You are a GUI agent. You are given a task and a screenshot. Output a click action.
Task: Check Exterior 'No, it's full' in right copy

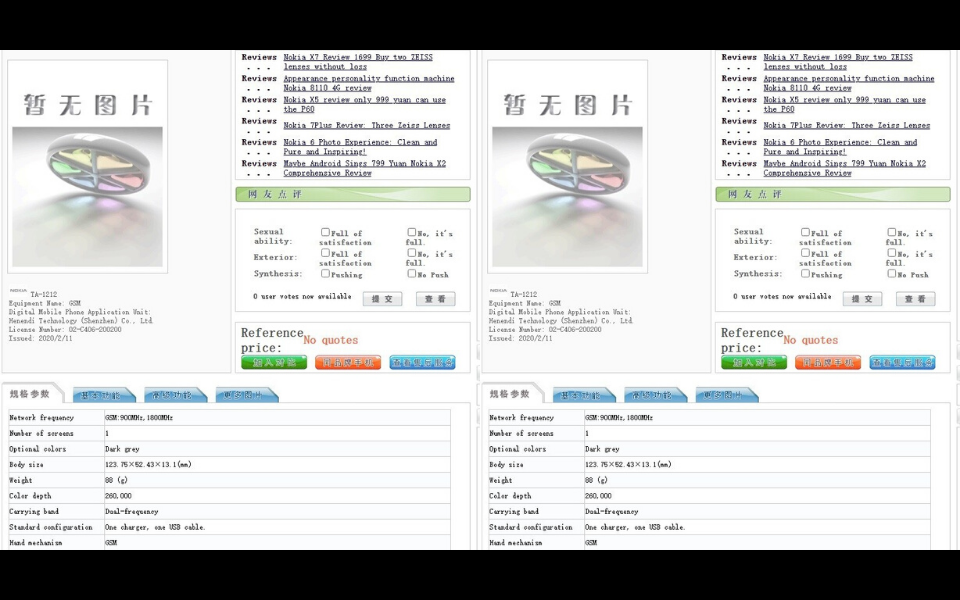pyautogui.click(x=891, y=253)
